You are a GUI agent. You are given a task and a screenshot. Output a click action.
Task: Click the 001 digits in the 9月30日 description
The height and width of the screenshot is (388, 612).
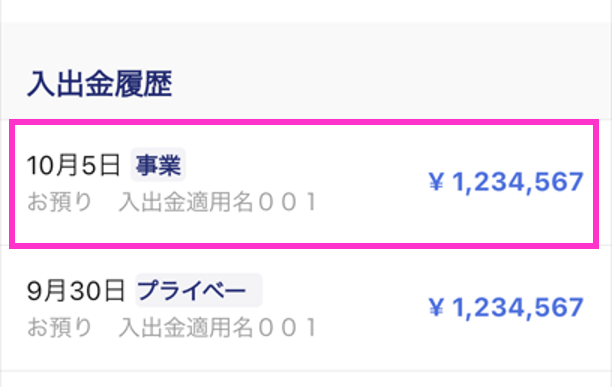click(x=288, y=327)
